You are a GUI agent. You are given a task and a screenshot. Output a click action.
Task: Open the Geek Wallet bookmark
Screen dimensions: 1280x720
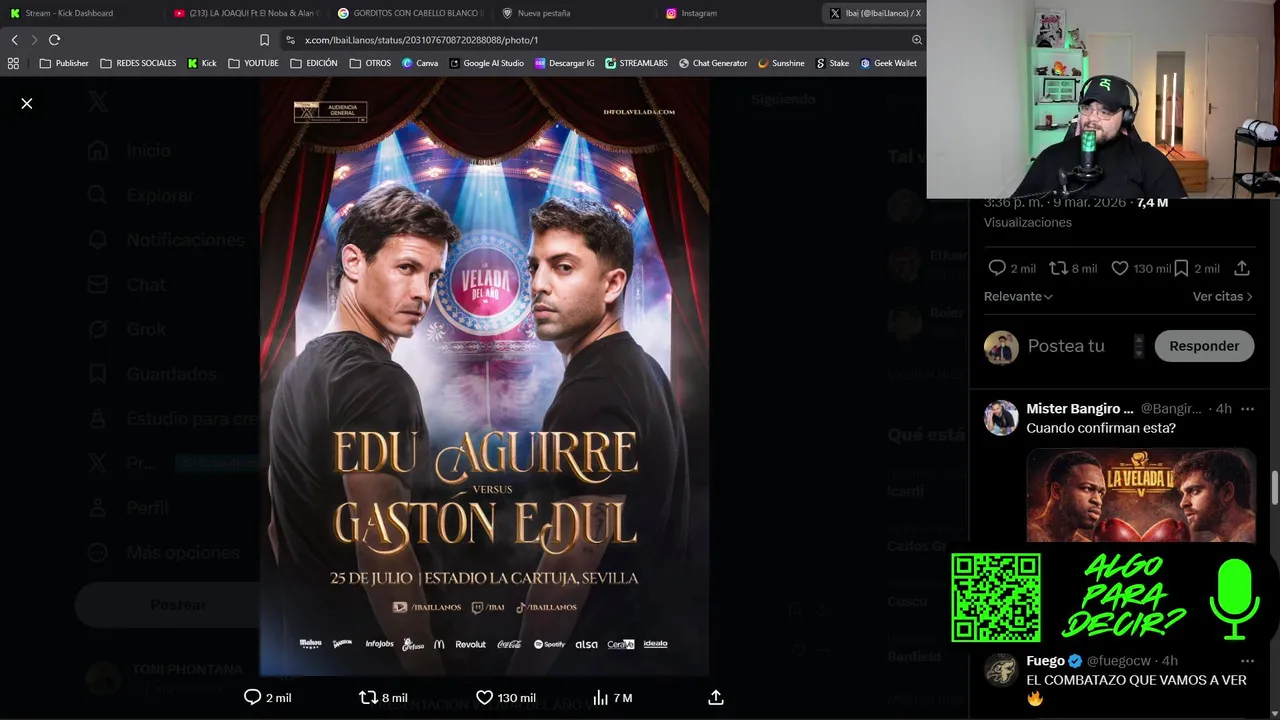(889, 63)
